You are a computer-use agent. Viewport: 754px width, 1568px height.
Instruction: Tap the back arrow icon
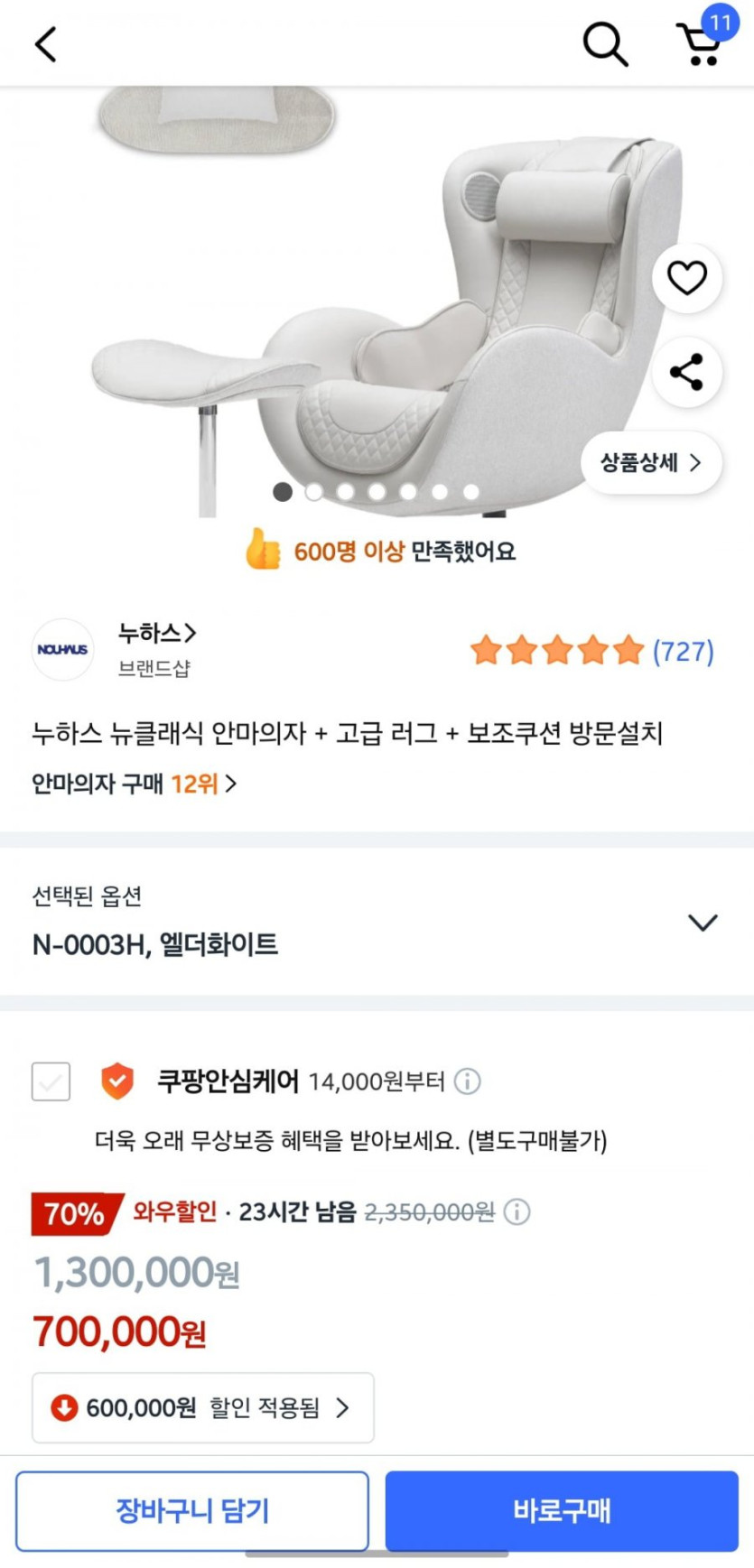46,43
